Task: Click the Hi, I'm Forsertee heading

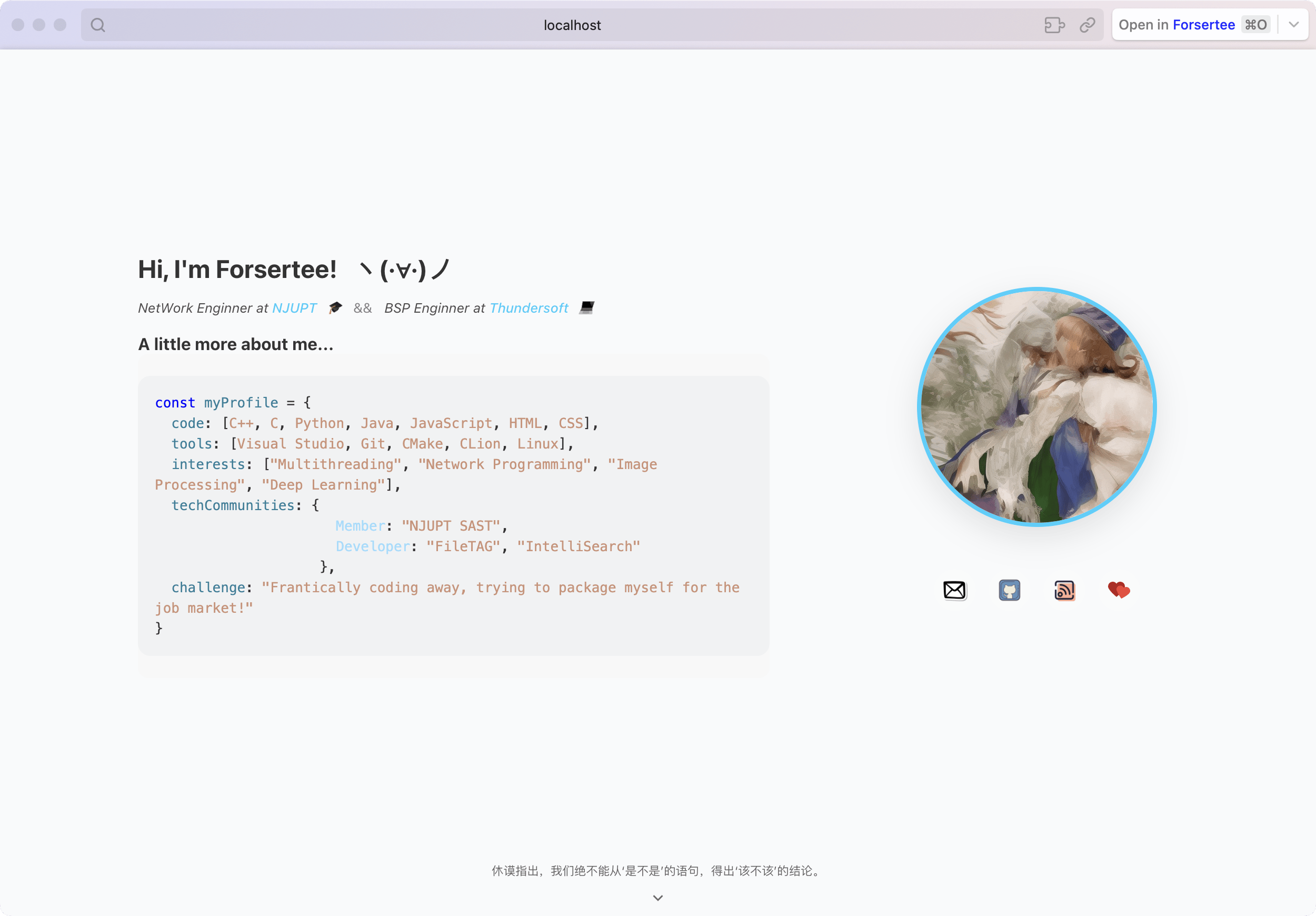Action: point(237,270)
